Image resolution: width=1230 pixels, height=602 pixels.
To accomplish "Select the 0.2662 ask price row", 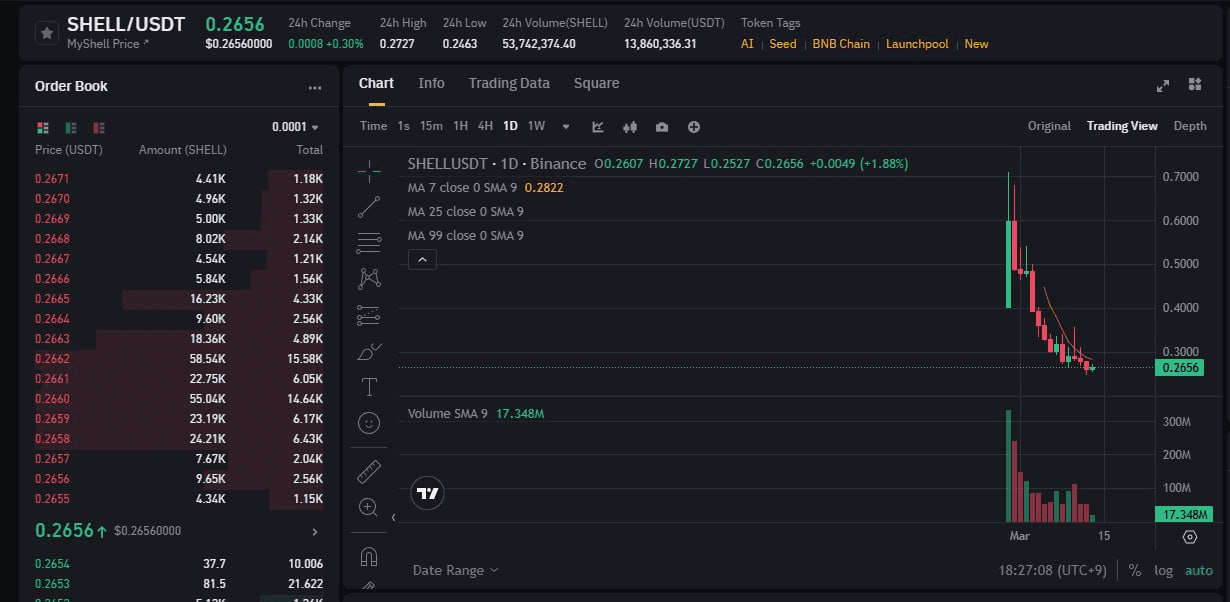I will 52,359.
